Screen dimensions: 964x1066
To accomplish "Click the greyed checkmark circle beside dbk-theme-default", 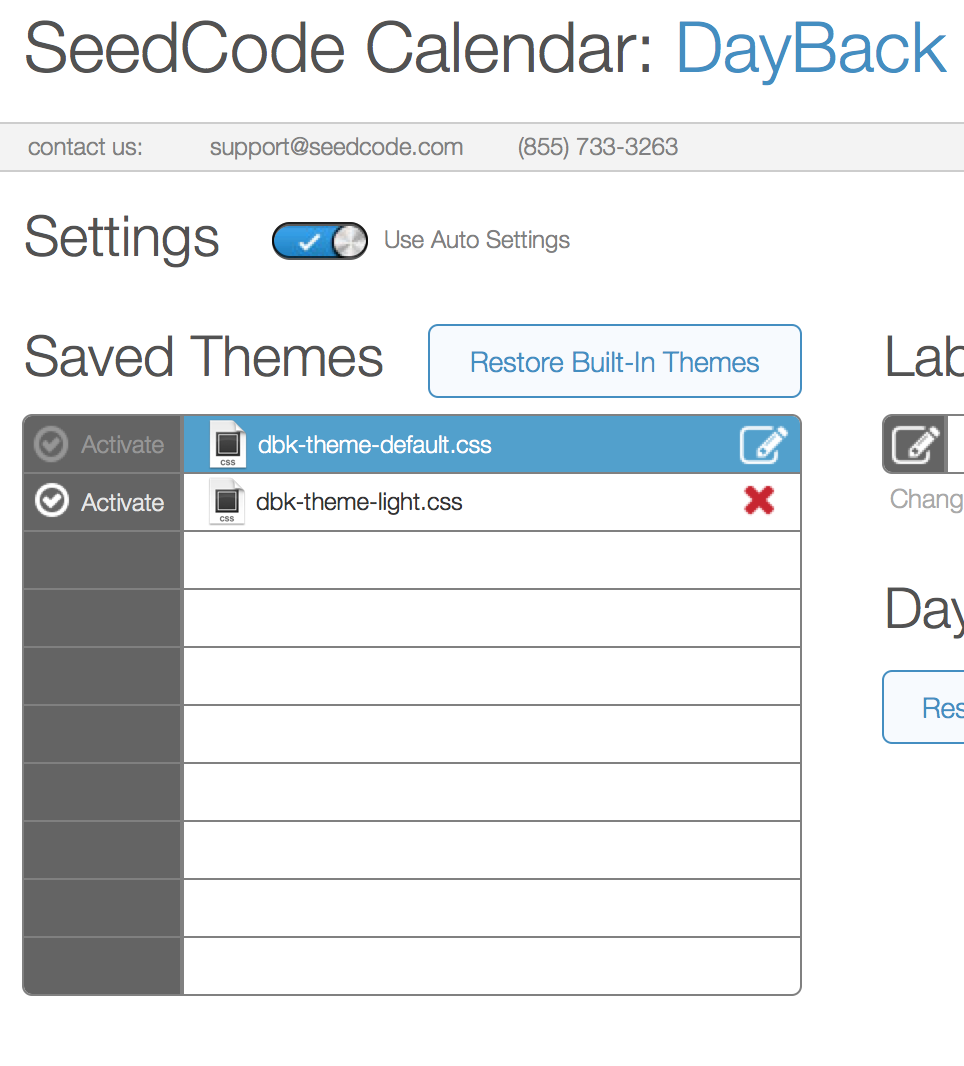I will pos(52,444).
